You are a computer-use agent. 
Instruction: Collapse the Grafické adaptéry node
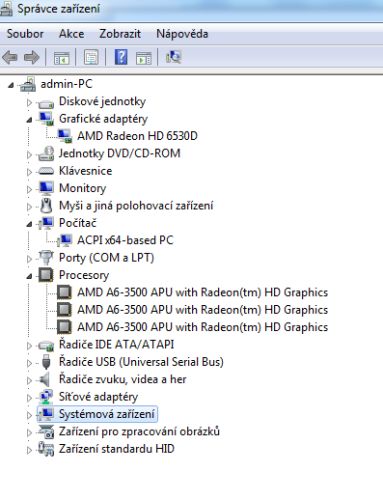click(x=29, y=120)
